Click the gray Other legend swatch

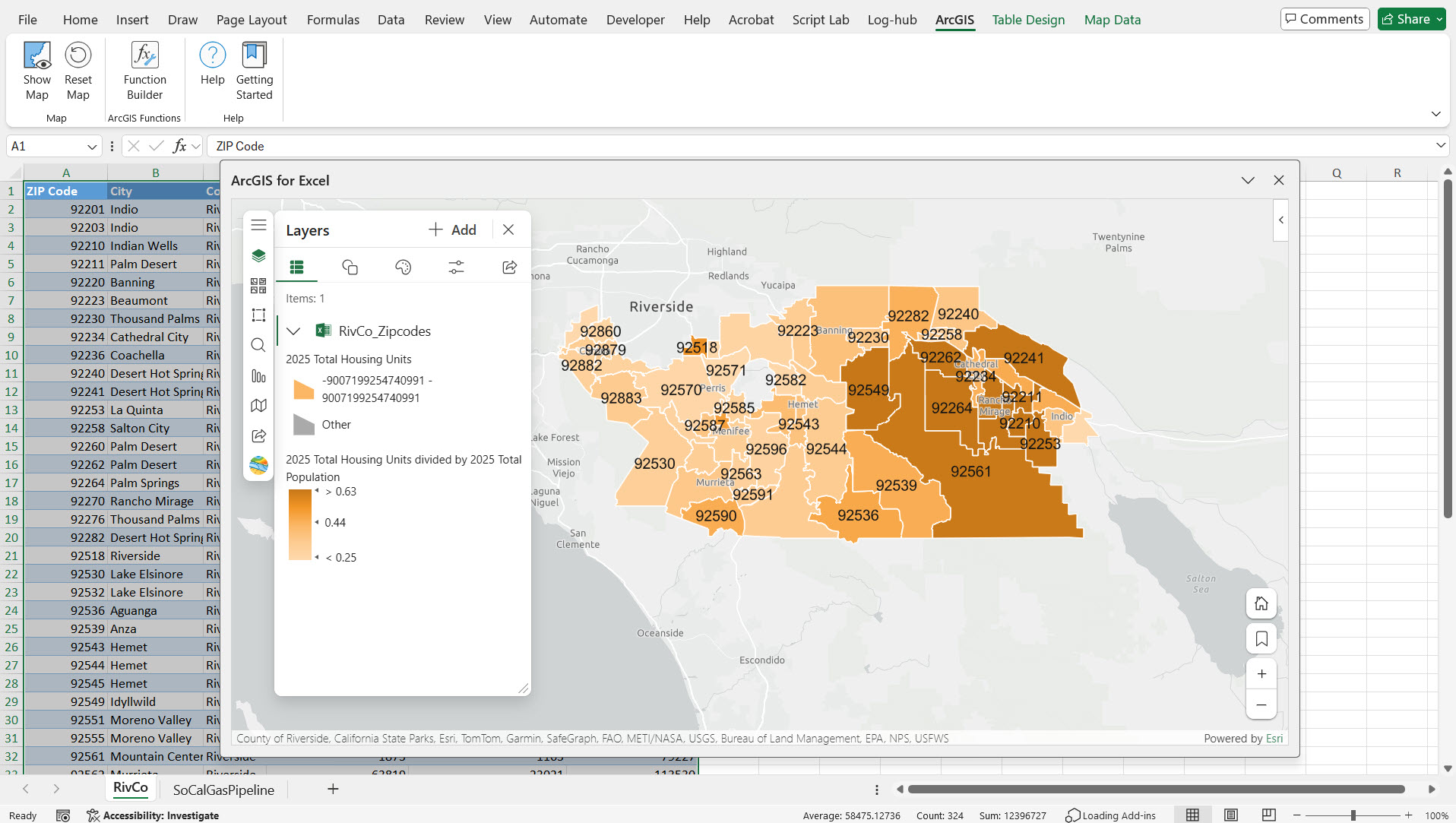pos(304,425)
